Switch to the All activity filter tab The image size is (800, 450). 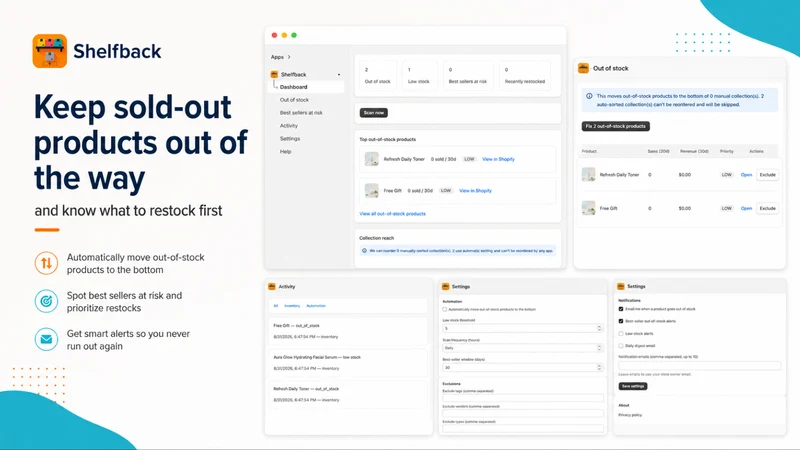[276, 306]
